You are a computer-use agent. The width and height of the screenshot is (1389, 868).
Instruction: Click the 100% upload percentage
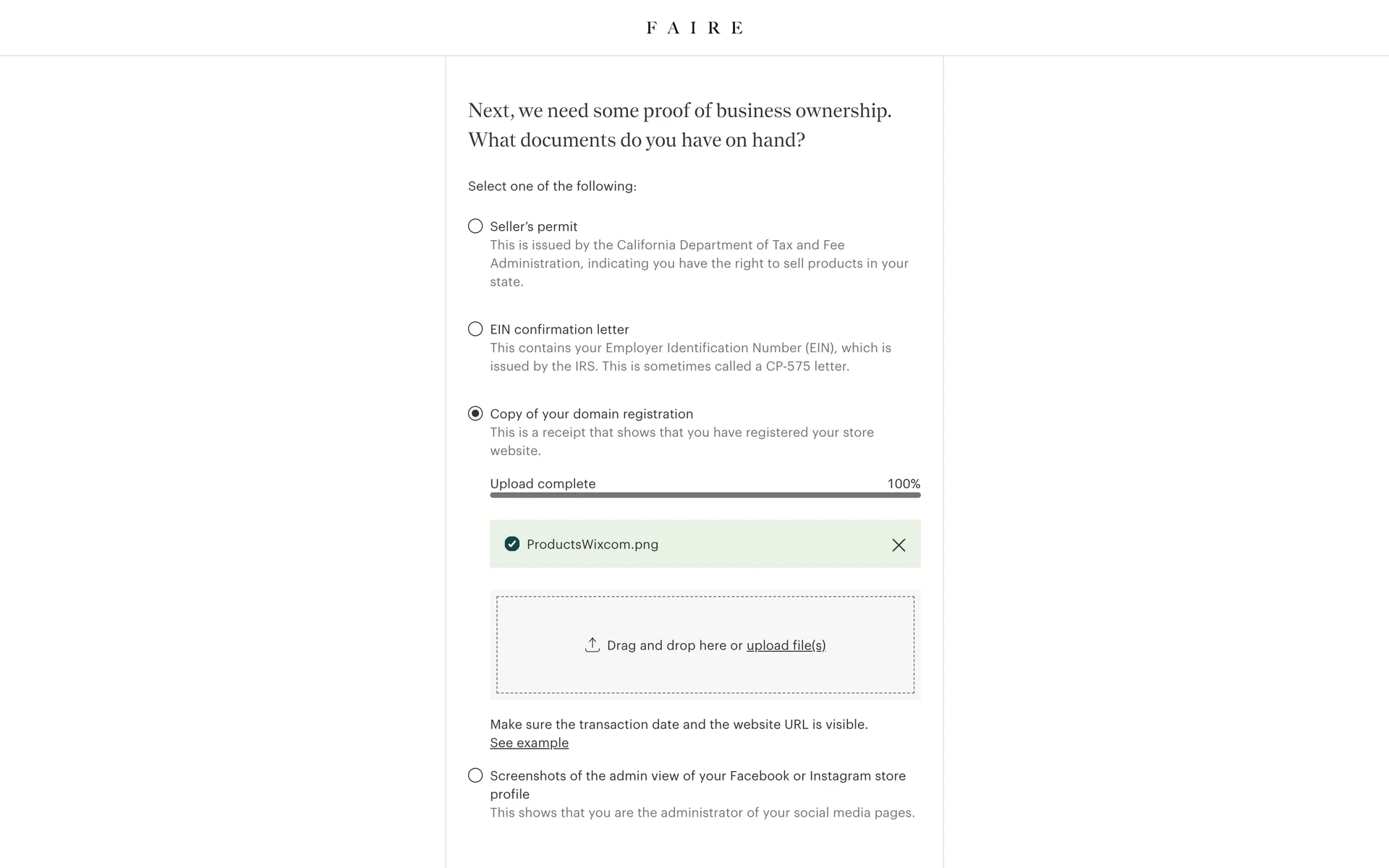(904, 484)
